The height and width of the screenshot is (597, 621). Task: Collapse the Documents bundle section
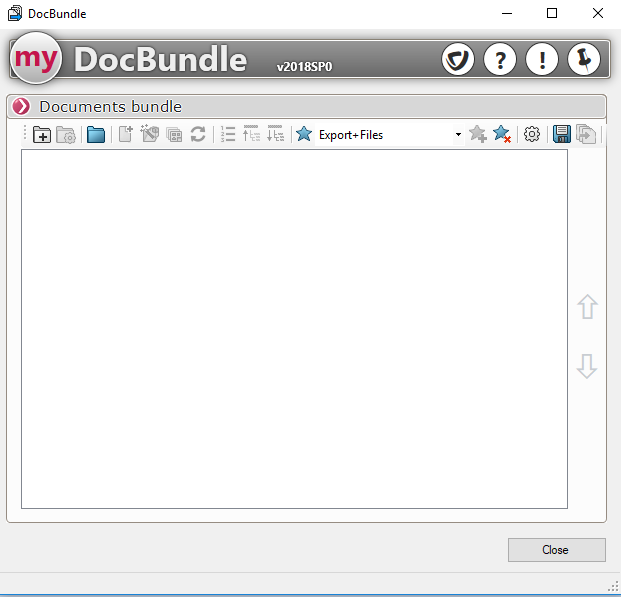tap(21, 107)
